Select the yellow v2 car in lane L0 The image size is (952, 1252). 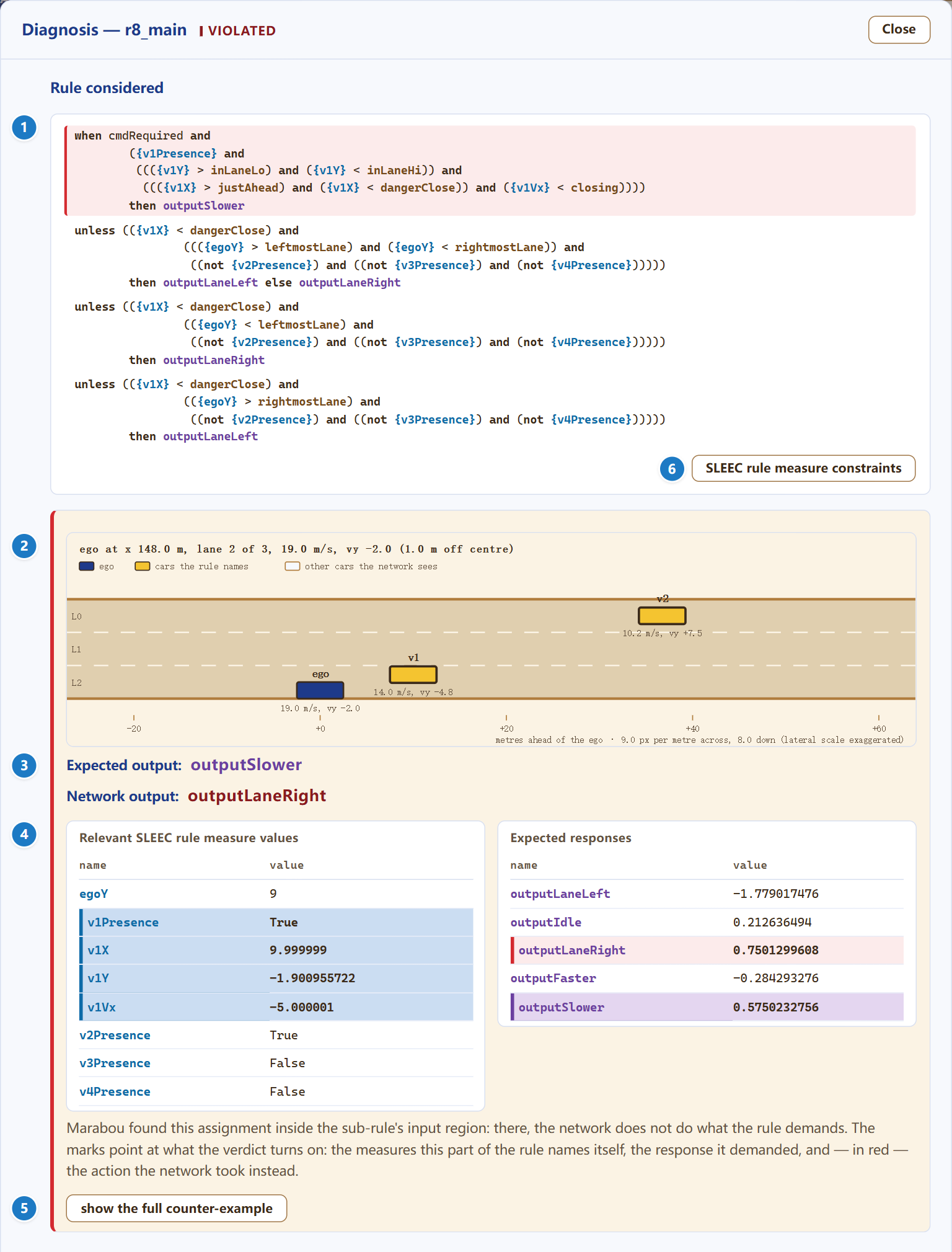662,615
